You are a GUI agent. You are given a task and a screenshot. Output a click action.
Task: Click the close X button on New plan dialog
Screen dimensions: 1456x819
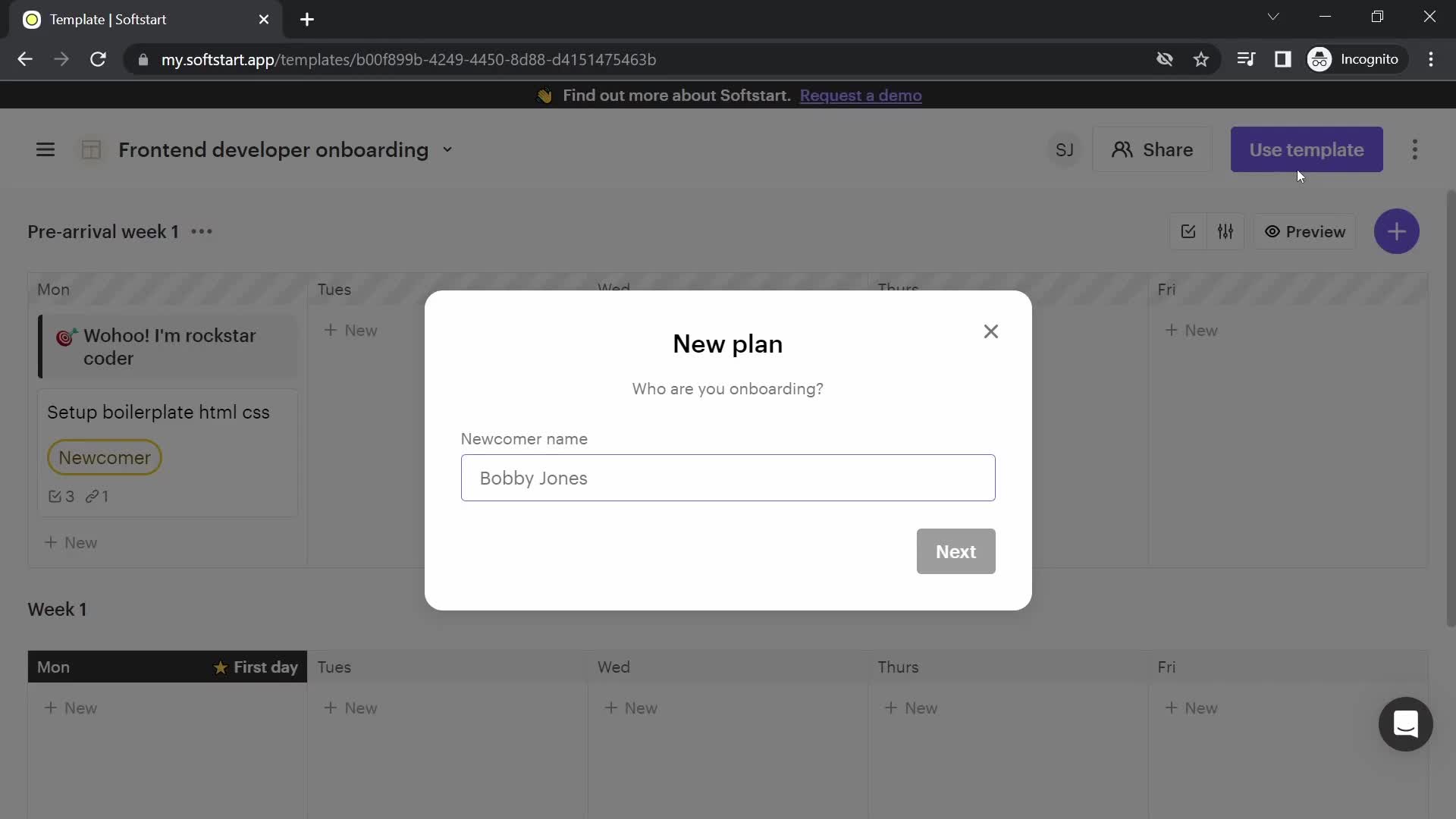(991, 331)
